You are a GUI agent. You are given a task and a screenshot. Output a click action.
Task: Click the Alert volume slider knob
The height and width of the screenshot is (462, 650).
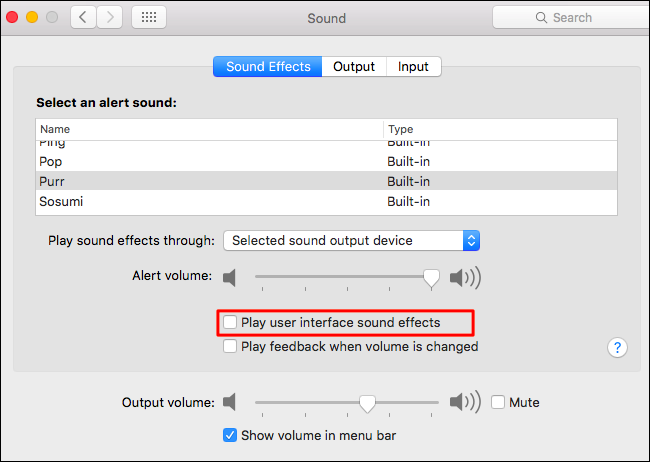431,277
